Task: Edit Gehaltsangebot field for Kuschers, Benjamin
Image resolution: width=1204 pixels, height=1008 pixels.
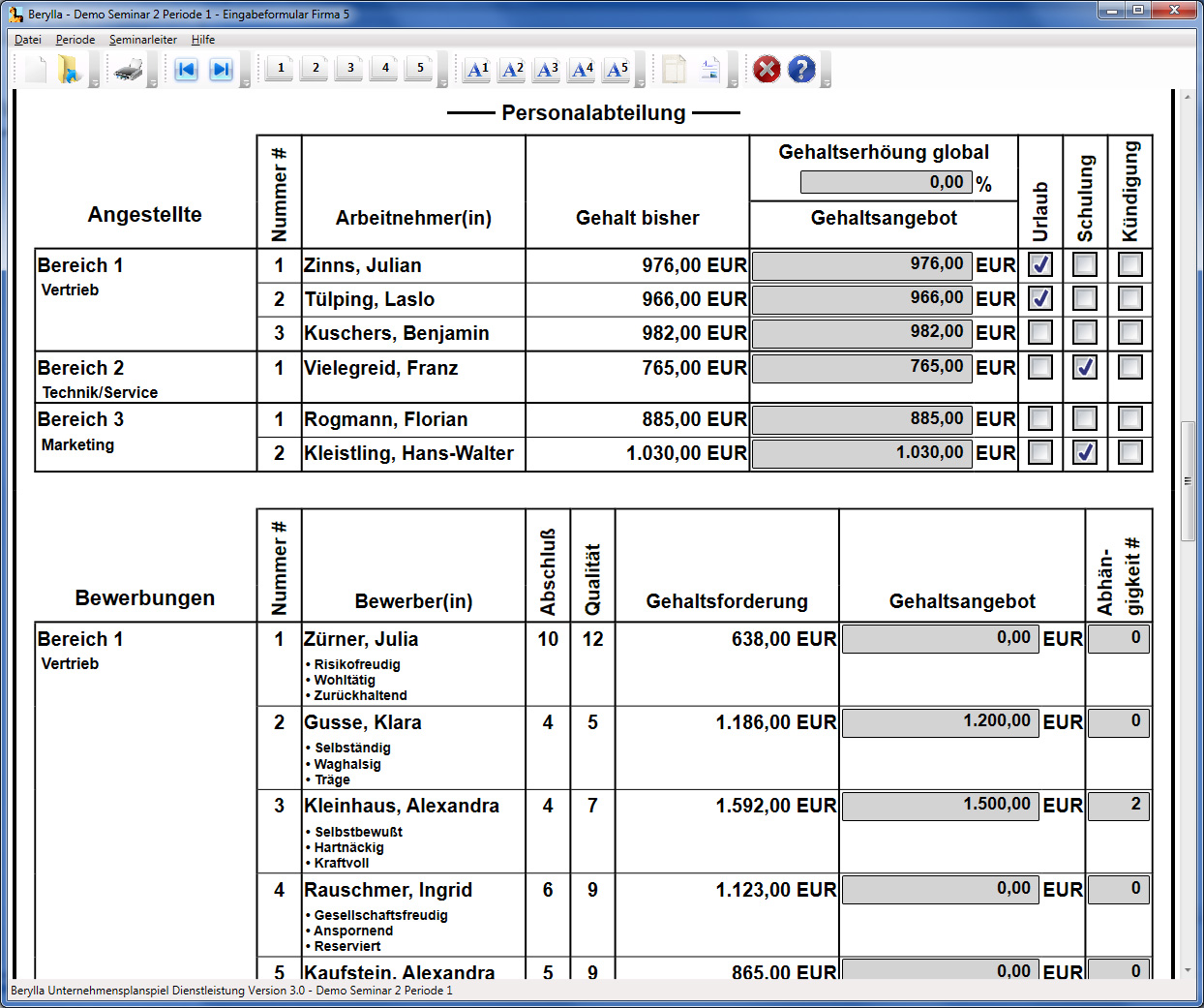Action: coord(861,333)
